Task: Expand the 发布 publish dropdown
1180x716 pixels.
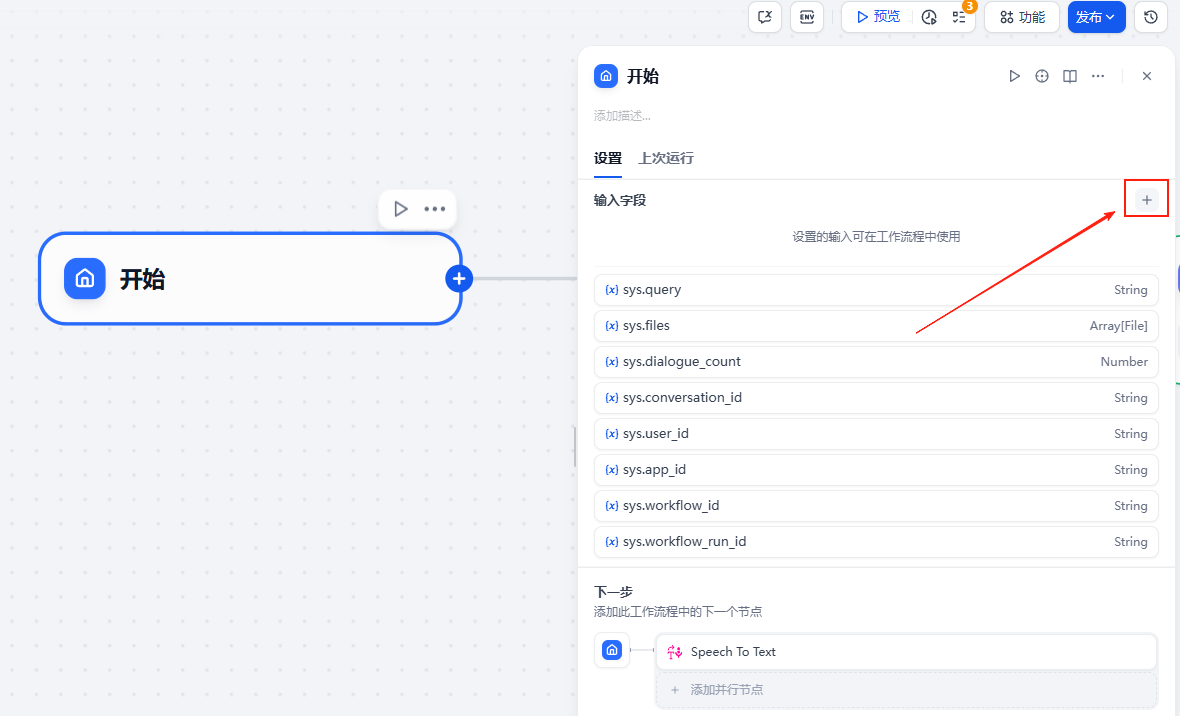Action: pos(1096,17)
